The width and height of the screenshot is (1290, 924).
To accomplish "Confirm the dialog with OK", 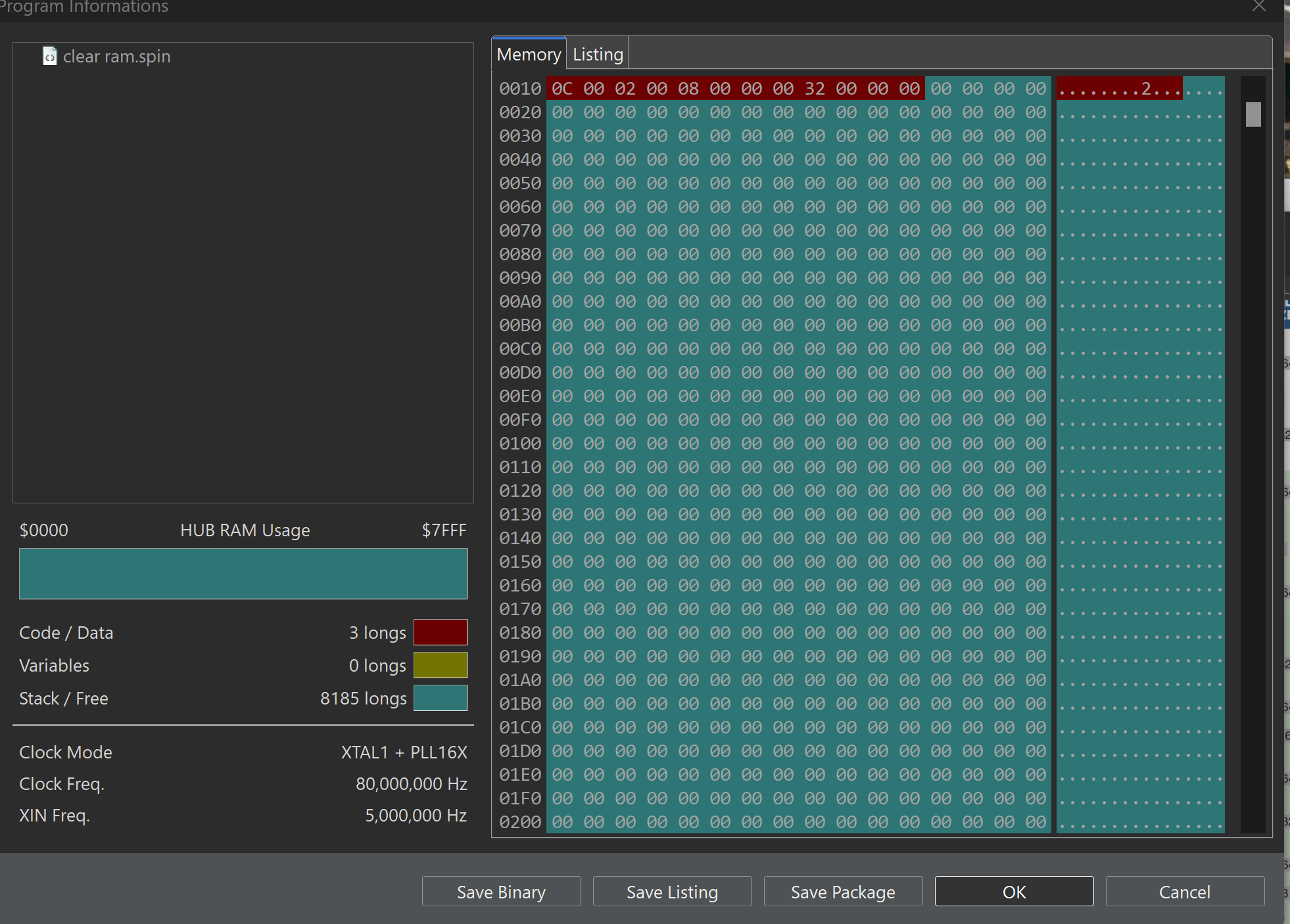I will pos(1014,891).
